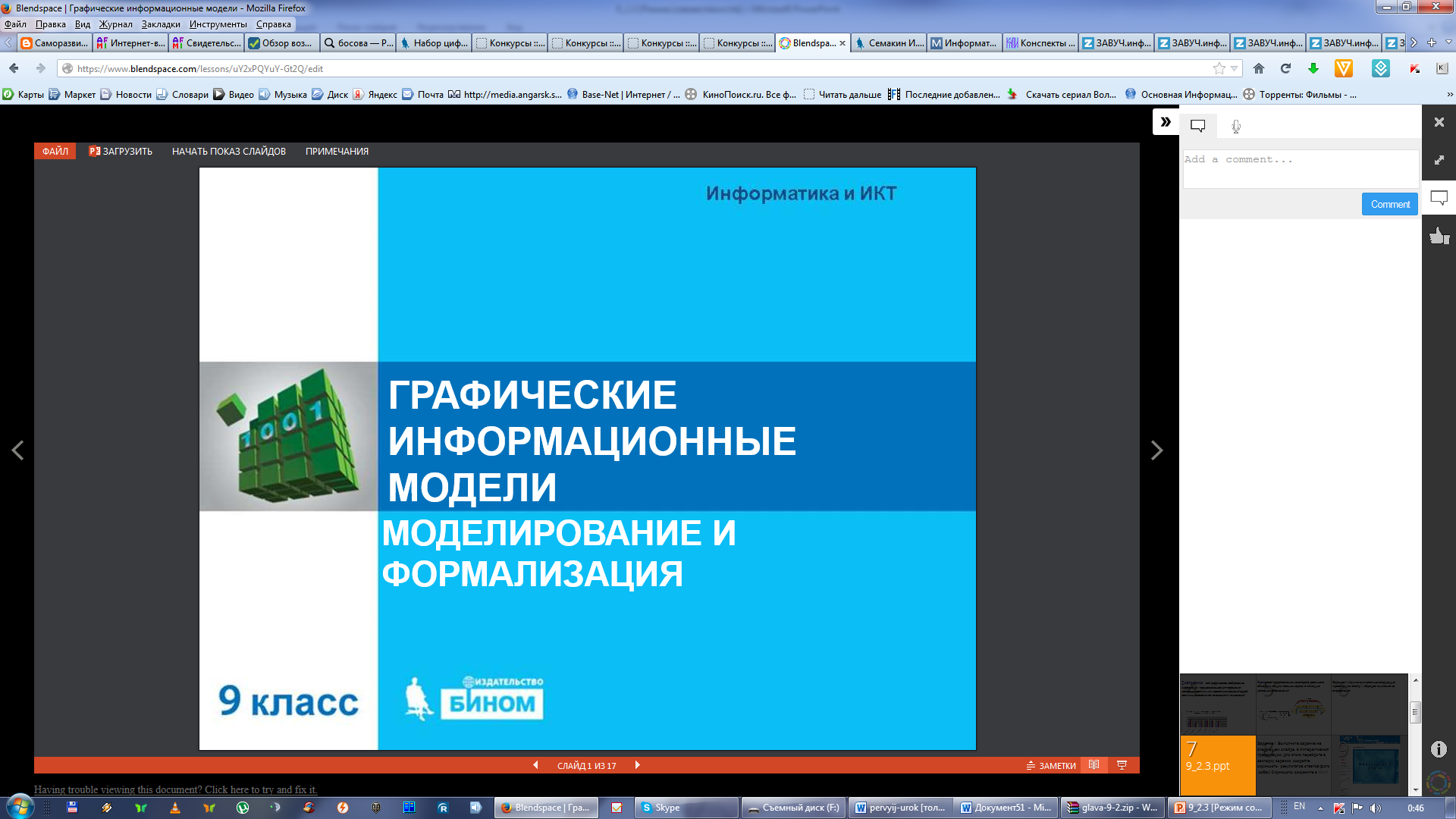Toggle reading view icon in status bar
The height and width of the screenshot is (819, 1456).
coord(1094,765)
